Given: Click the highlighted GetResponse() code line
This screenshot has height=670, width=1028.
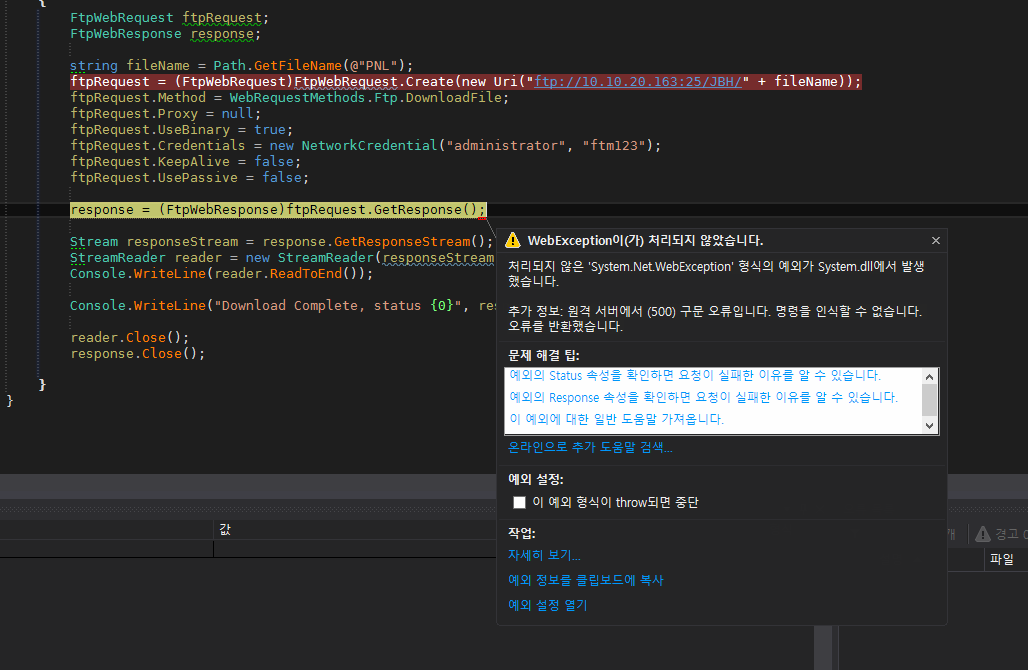Looking at the screenshot, I should coord(278,210).
